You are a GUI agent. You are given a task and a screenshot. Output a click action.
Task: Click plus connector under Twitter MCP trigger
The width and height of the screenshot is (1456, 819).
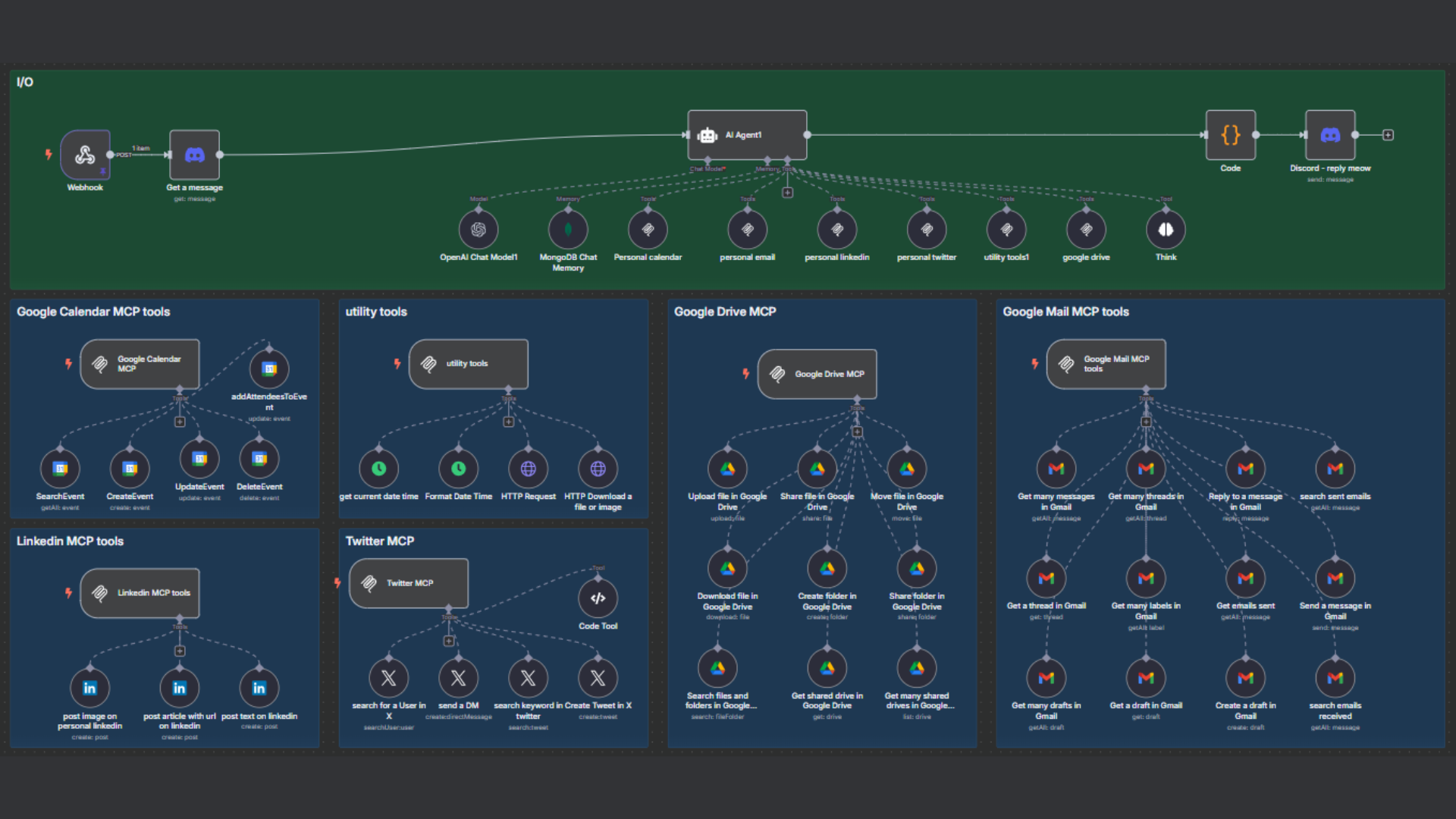449,641
